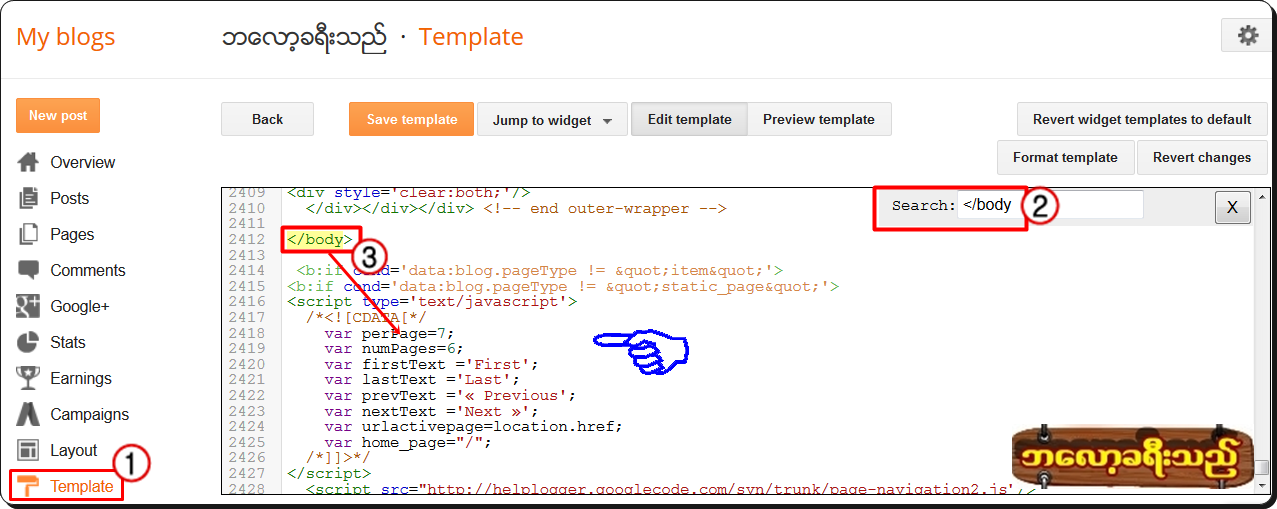Click the line with prevText Previous
1277x509 pixels.
coord(450,395)
